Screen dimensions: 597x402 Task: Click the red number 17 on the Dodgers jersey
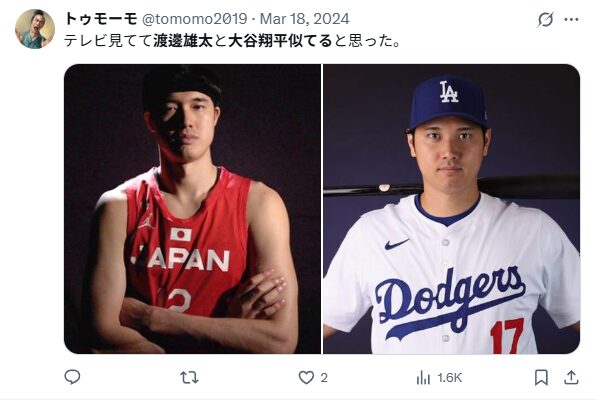[508, 336]
